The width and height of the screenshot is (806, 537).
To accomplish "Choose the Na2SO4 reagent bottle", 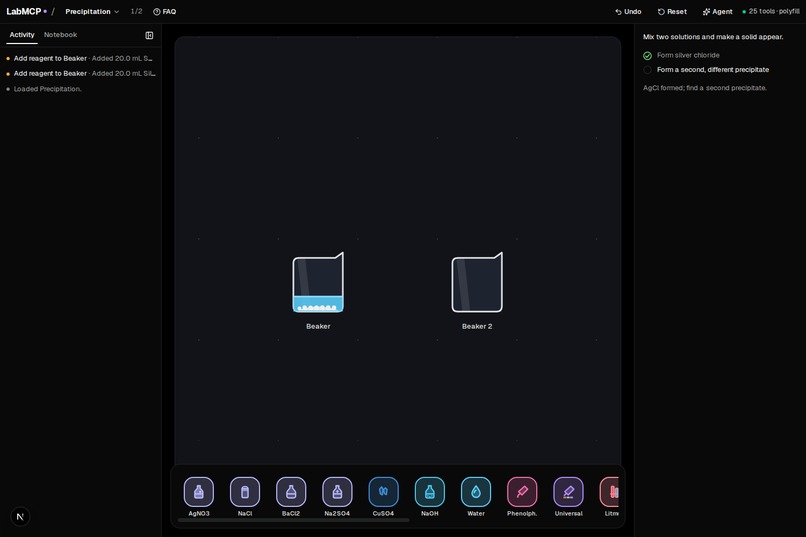I will 337,492.
